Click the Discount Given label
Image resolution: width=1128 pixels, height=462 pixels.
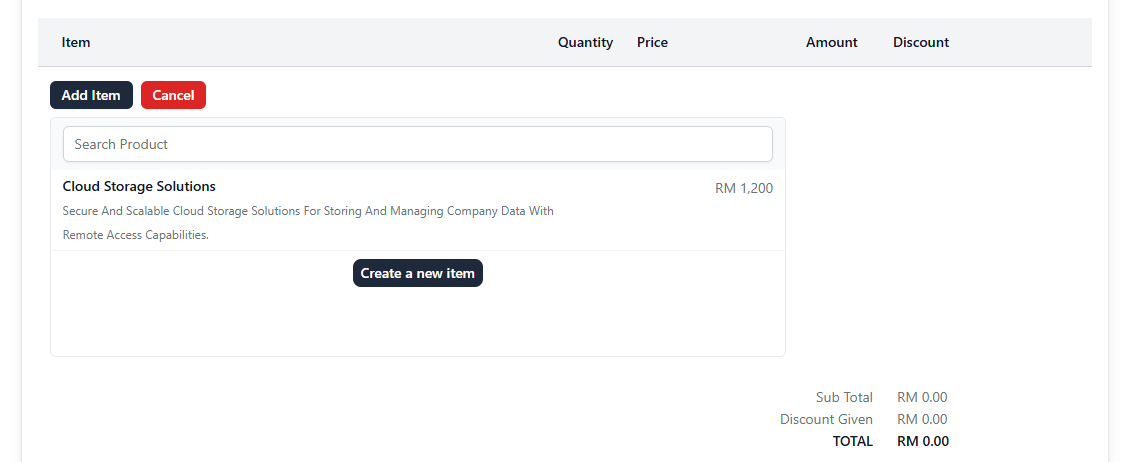826,420
